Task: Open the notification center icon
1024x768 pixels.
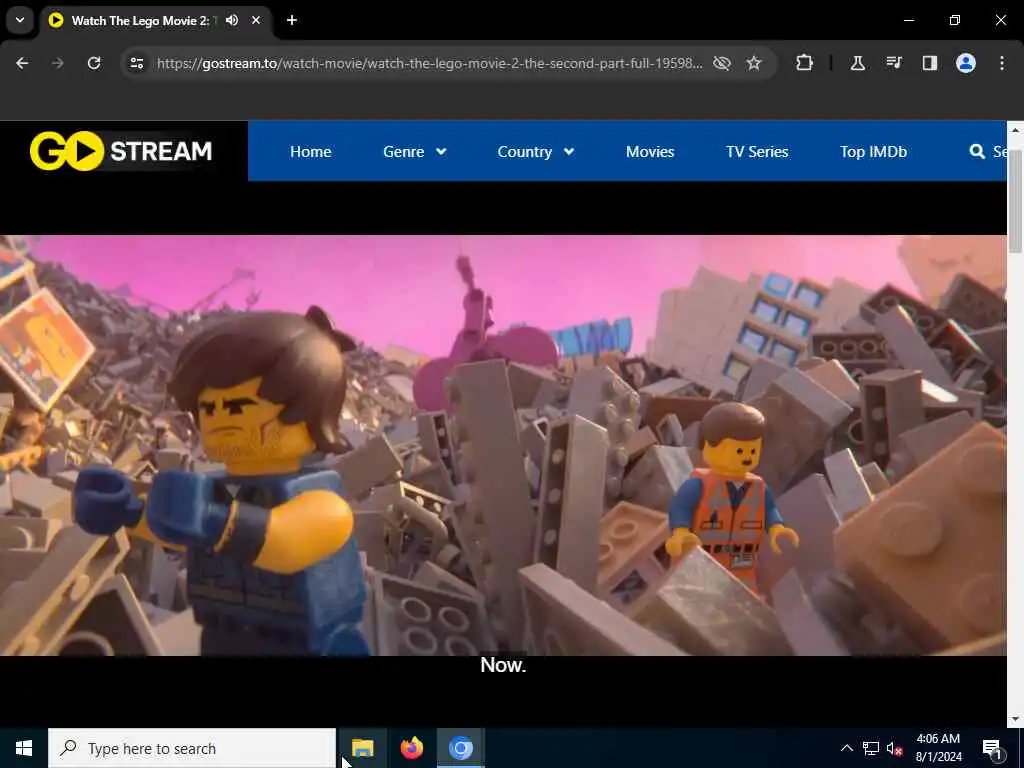Action: click(x=992, y=748)
